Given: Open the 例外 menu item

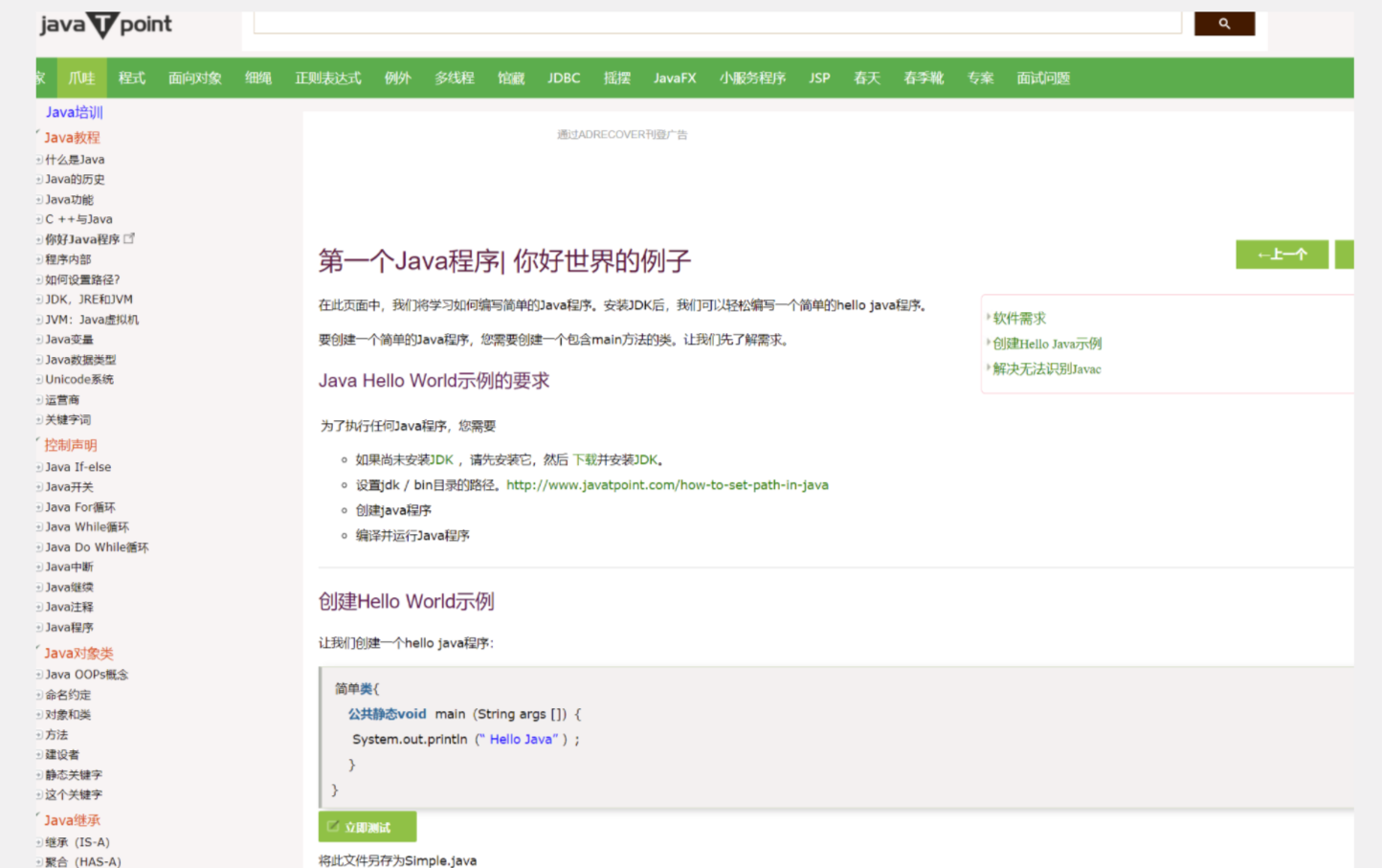Looking at the screenshot, I should (x=398, y=78).
